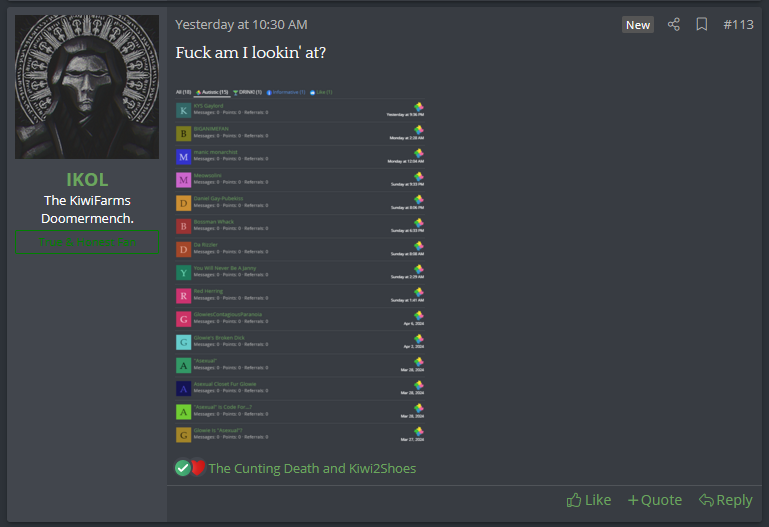Image resolution: width=769 pixels, height=527 pixels.
Task: Open the Kiwi2Shoes reactor profile
Action: (380, 468)
